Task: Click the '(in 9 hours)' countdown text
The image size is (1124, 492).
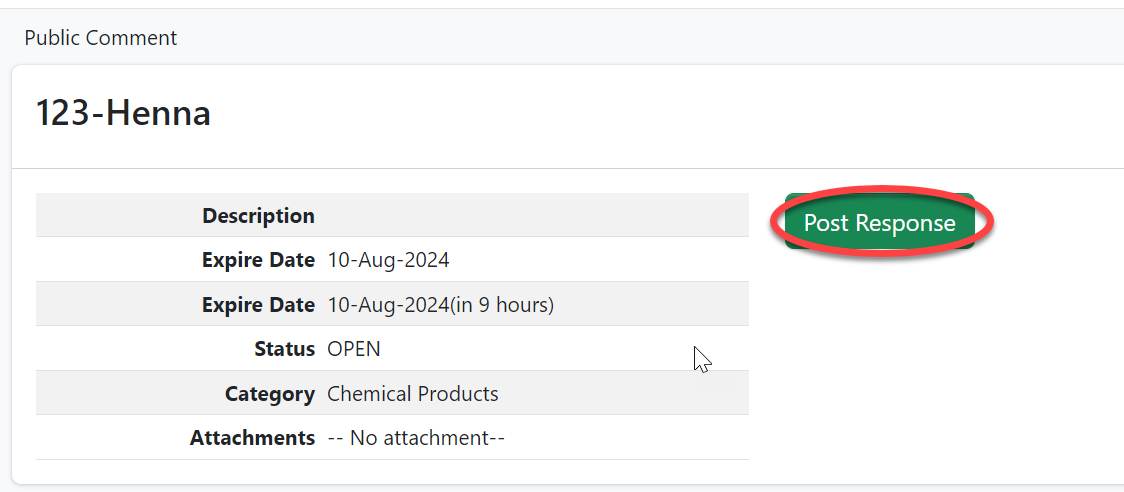Action: click(502, 305)
